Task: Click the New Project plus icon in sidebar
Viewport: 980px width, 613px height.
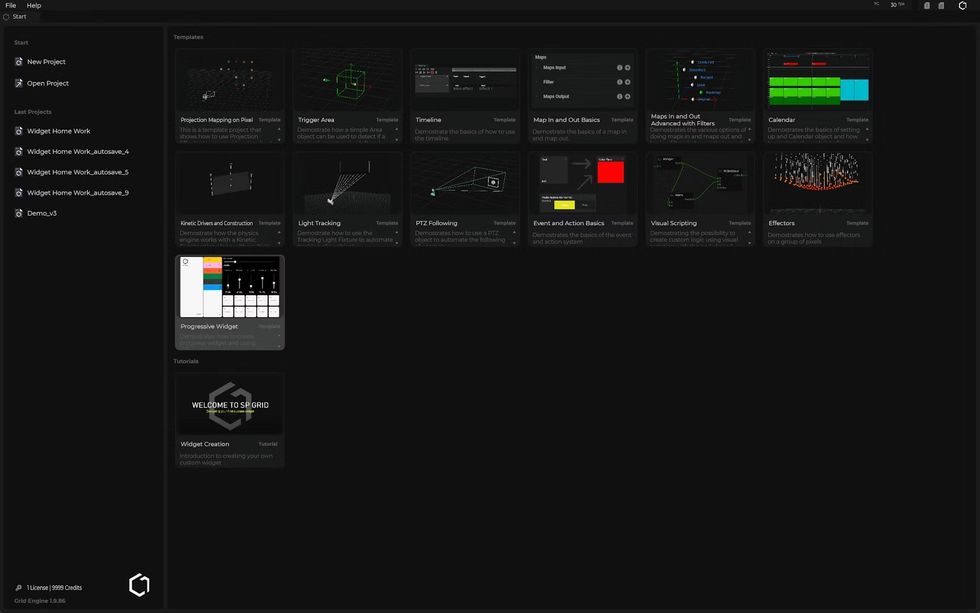Action: (x=18, y=61)
